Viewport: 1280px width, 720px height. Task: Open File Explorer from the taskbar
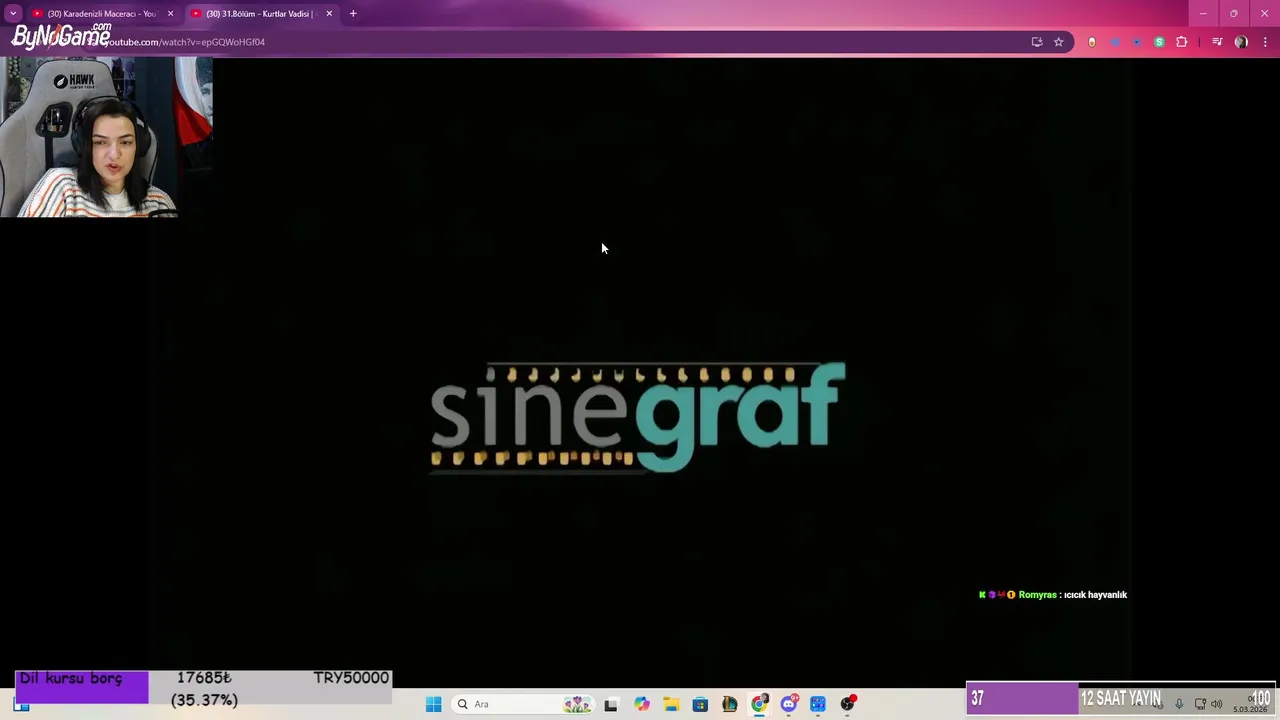point(671,704)
